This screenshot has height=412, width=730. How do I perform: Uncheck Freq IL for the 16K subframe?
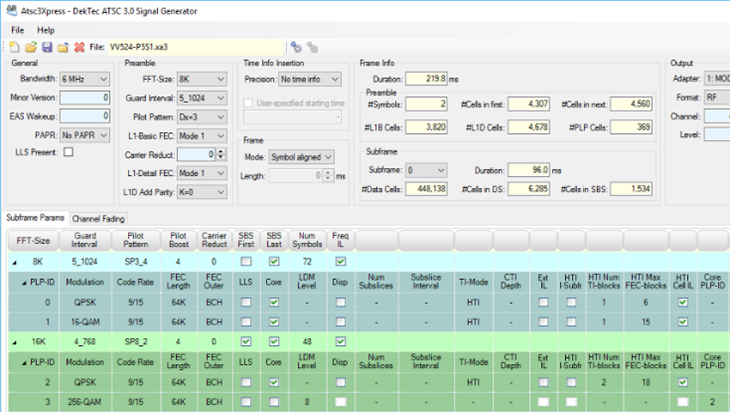click(x=340, y=341)
